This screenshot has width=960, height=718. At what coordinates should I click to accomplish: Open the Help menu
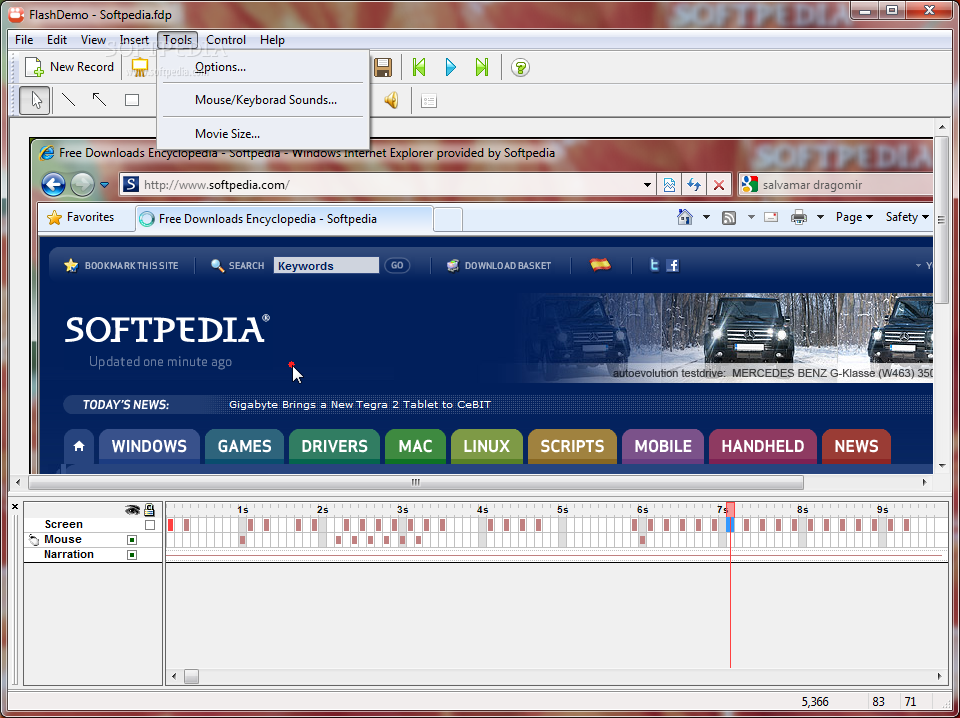pyautogui.click(x=272, y=40)
